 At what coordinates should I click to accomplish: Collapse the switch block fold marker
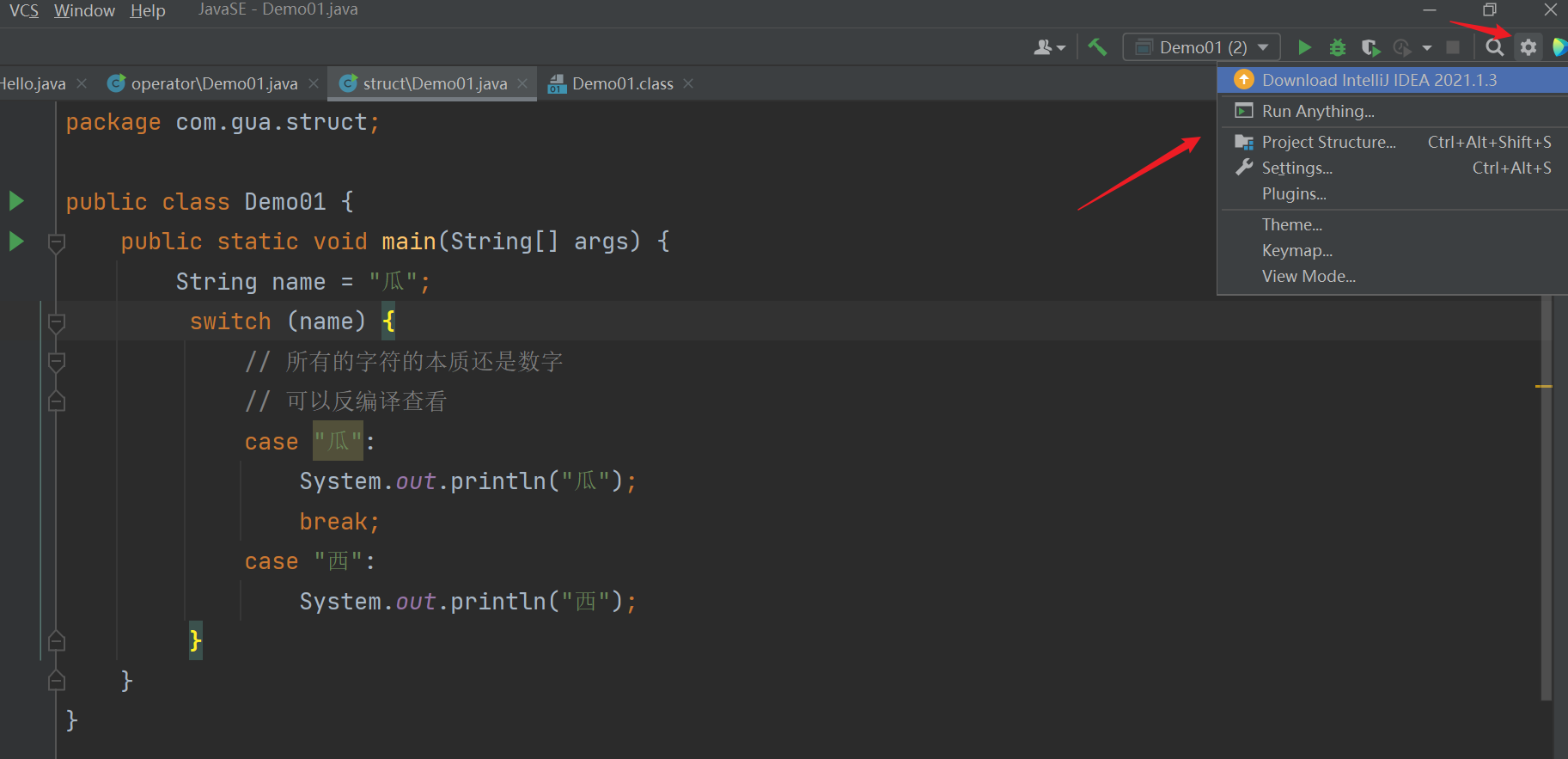click(57, 322)
